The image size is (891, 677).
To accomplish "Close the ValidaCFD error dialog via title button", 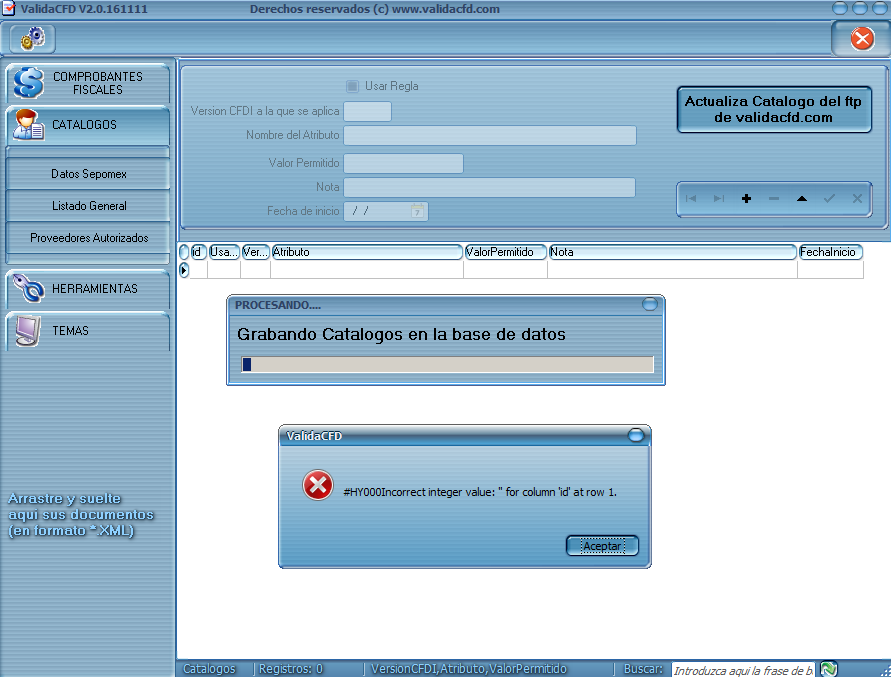I will point(636,435).
